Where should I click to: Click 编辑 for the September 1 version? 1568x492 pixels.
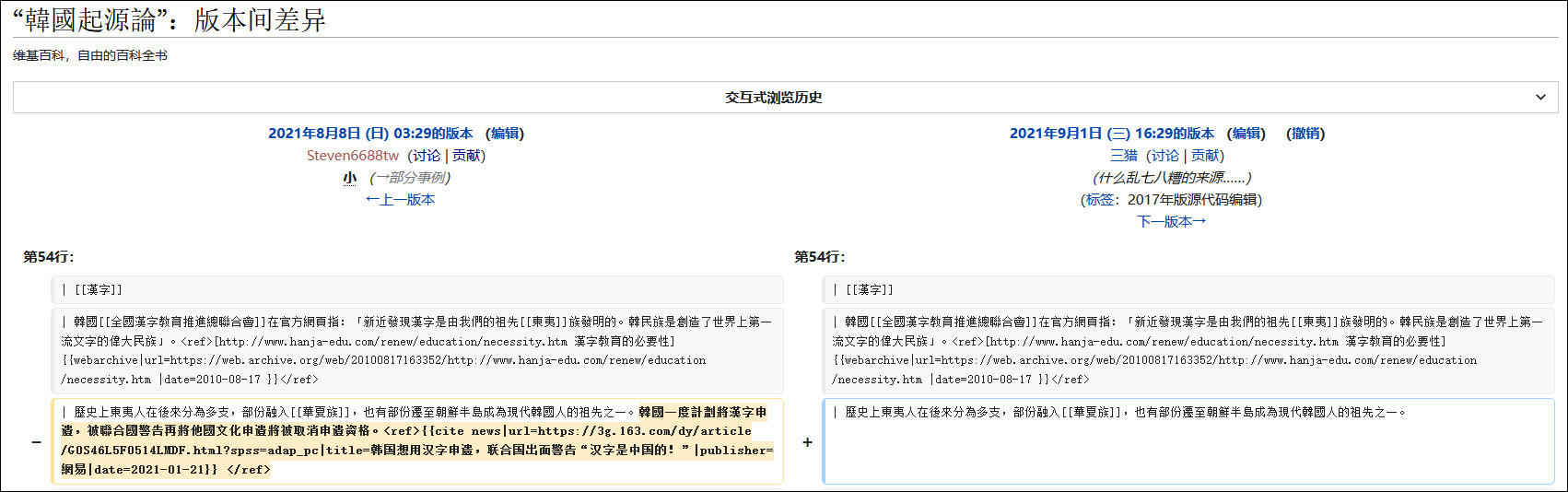1246,134
